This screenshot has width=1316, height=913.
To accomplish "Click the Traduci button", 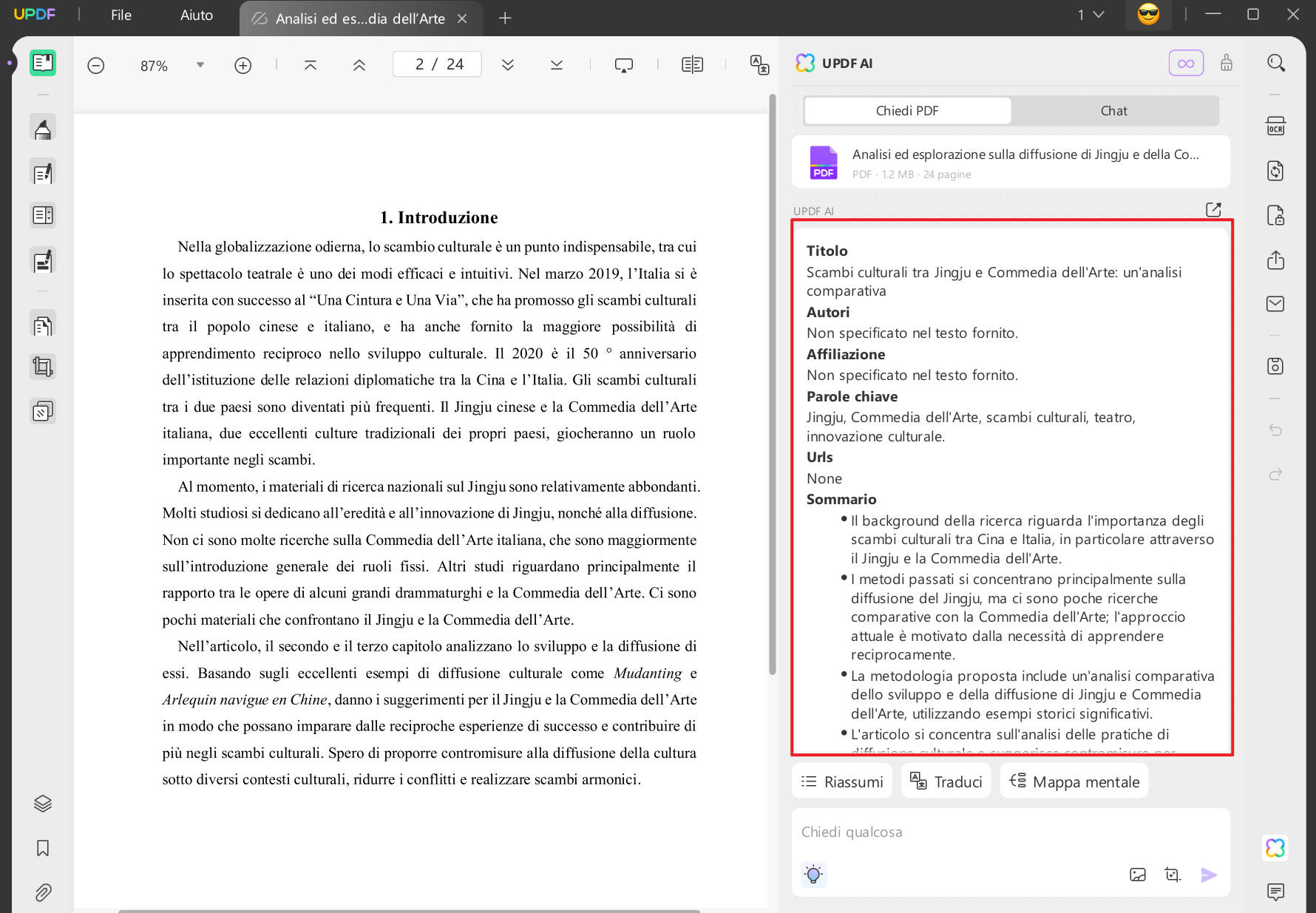I will [x=946, y=781].
